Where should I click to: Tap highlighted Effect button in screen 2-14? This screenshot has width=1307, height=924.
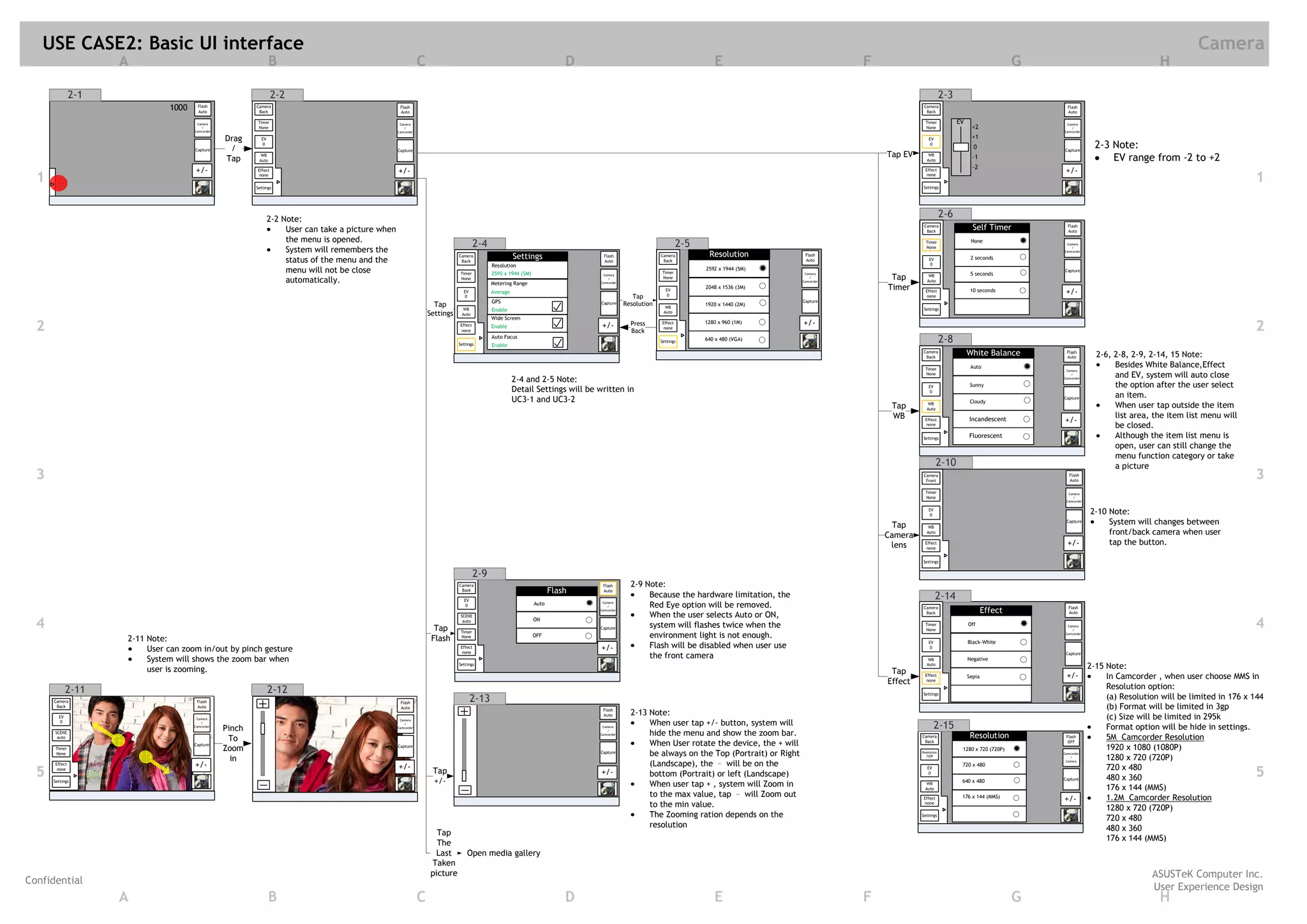pos(931,678)
